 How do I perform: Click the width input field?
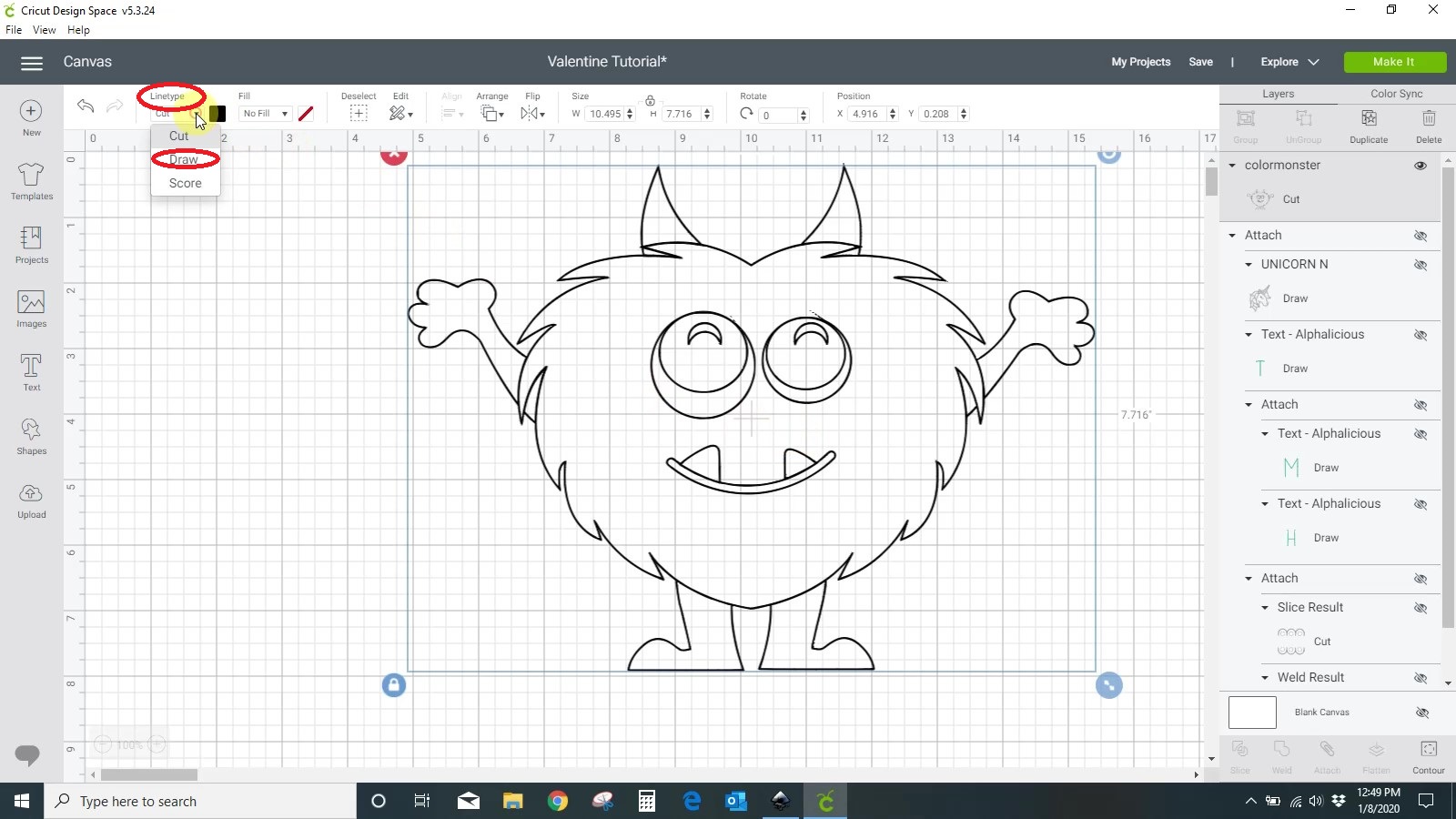pos(605,114)
